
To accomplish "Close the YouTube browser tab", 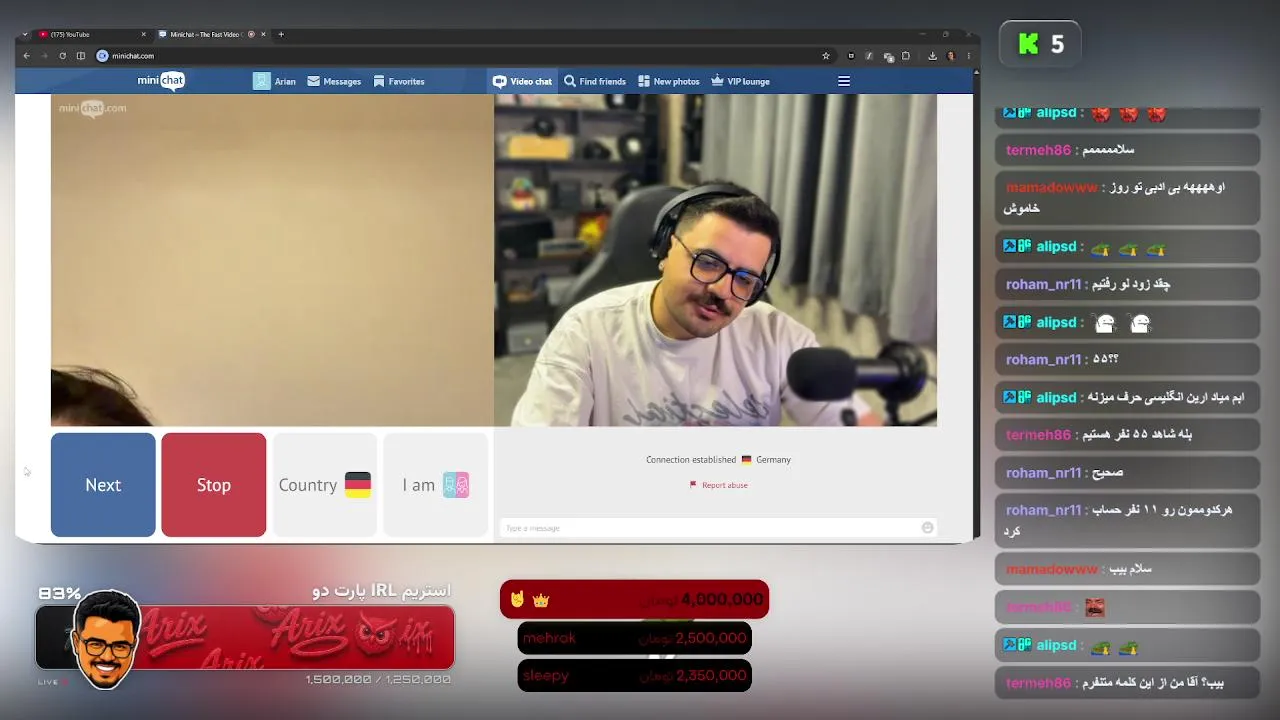I will (144, 34).
